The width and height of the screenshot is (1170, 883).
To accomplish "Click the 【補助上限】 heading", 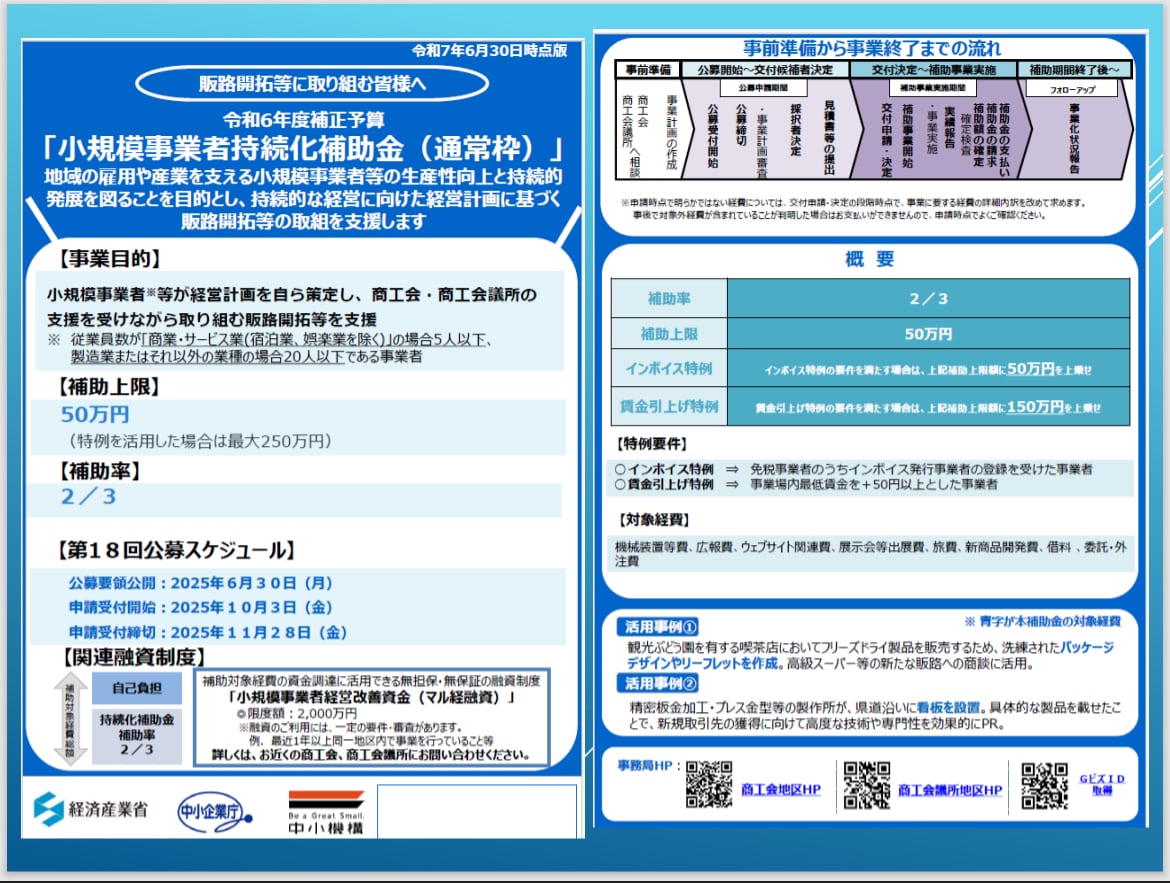I will (x=109, y=387).
